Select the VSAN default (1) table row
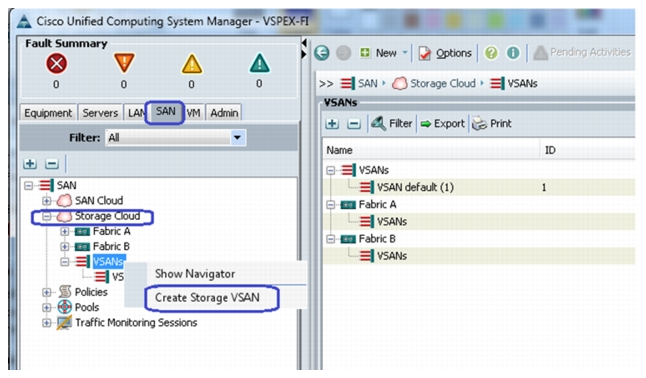The height and width of the screenshot is (378, 646). click(479, 188)
